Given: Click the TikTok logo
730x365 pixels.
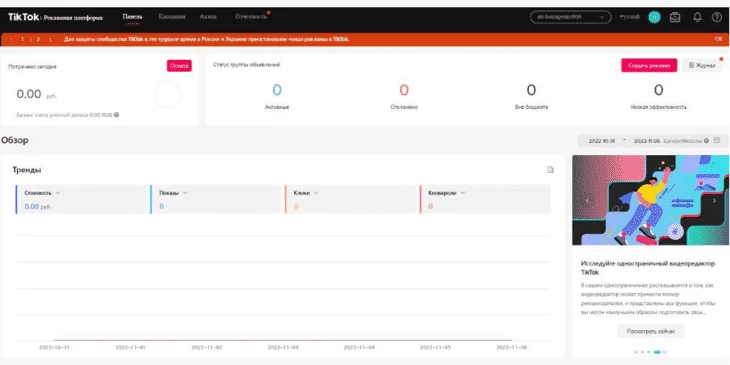Looking at the screenshot, I should tap(24, 17).
